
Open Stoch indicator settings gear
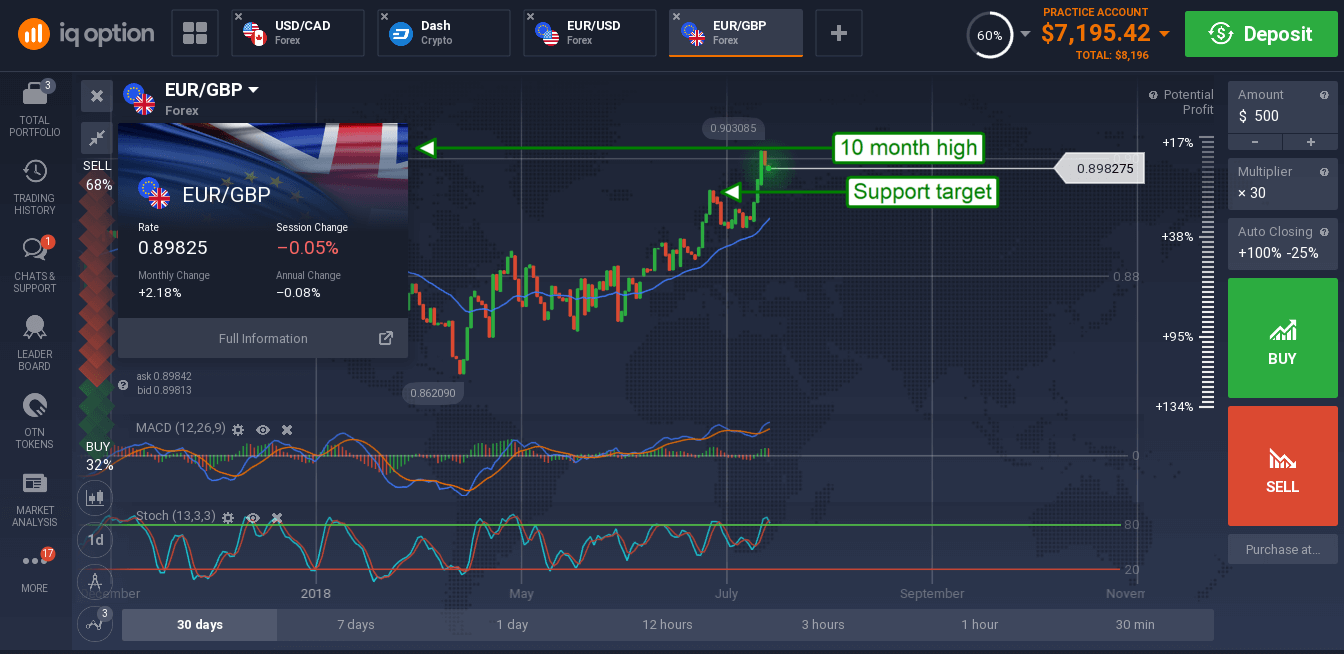pos(228,517)
